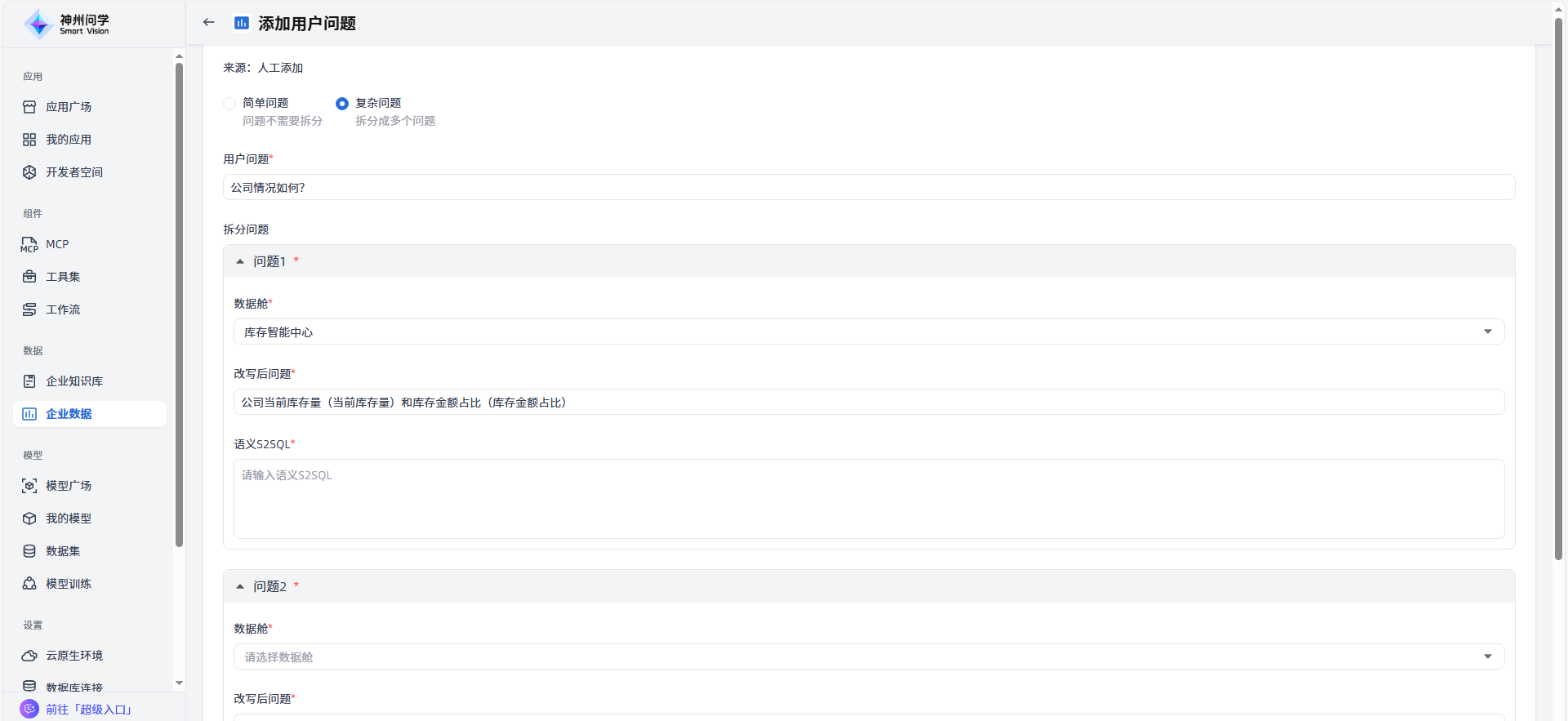
Task: Click the 开发者空间 icon in sidebar
Action: tap(29, 172)
